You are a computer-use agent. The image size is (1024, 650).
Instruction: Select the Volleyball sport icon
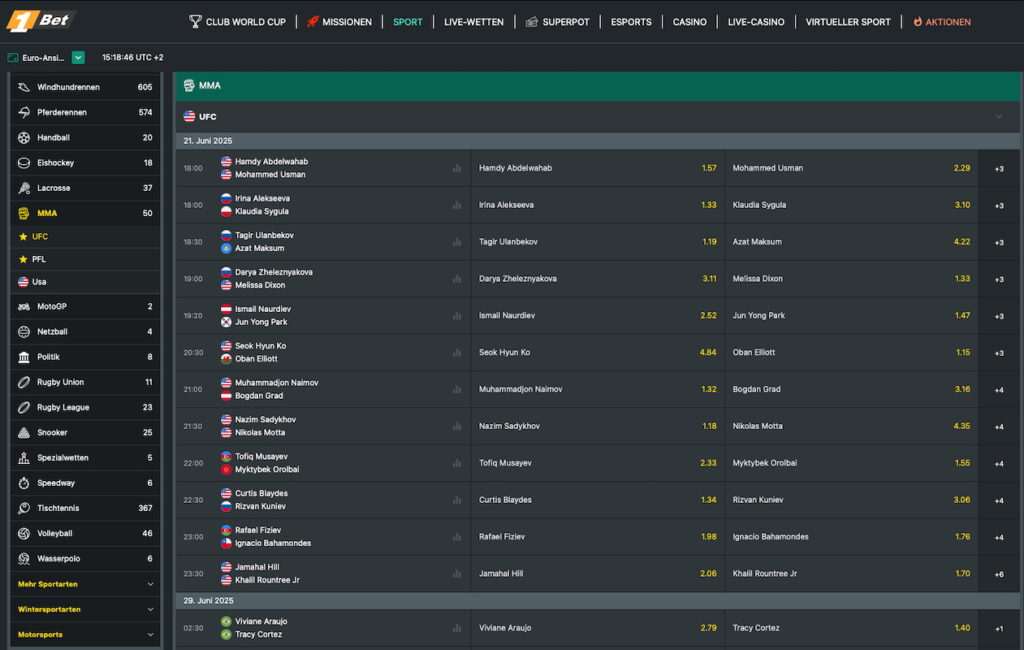point(24,534)
